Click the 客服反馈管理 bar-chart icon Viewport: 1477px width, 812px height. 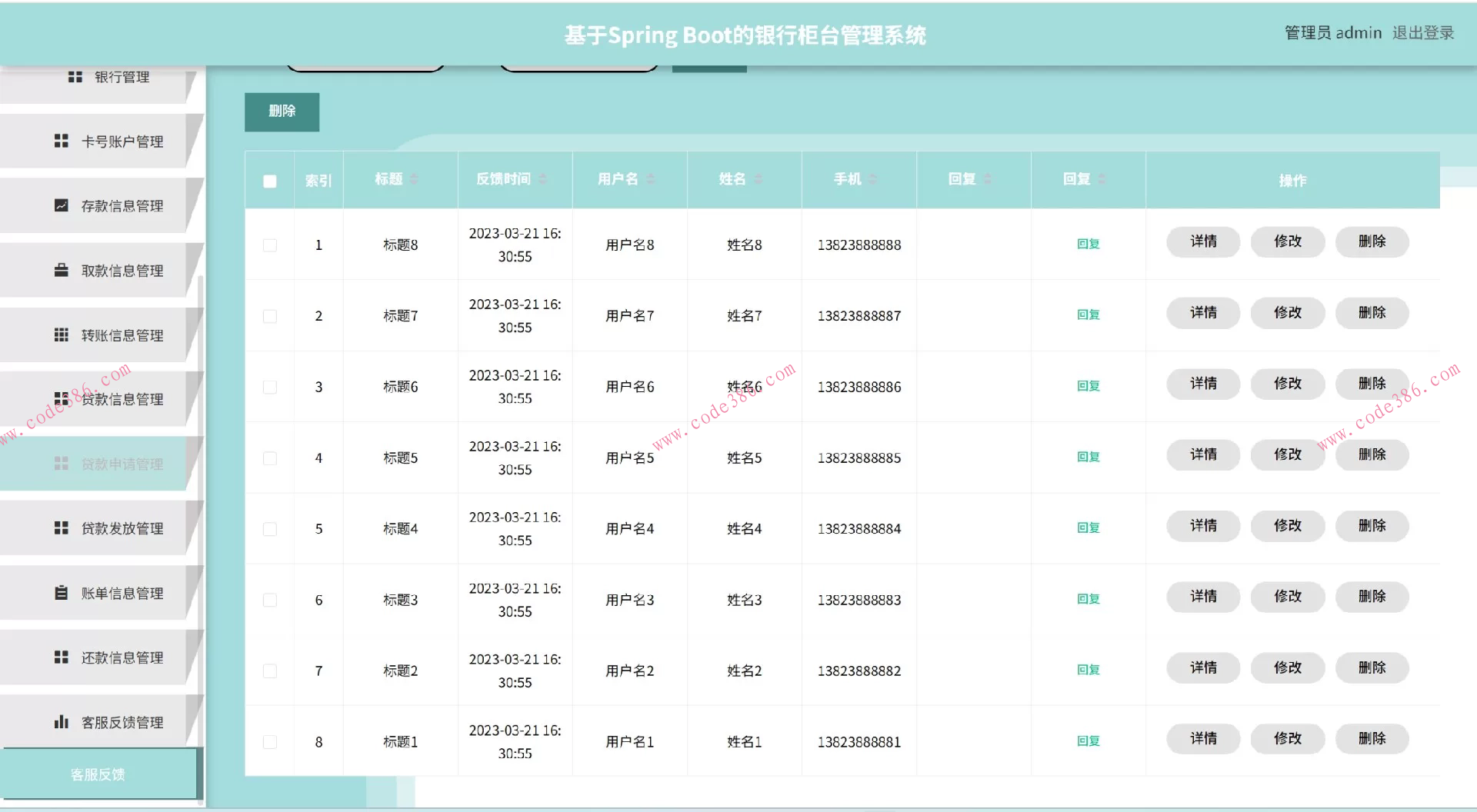pos(63,722)
